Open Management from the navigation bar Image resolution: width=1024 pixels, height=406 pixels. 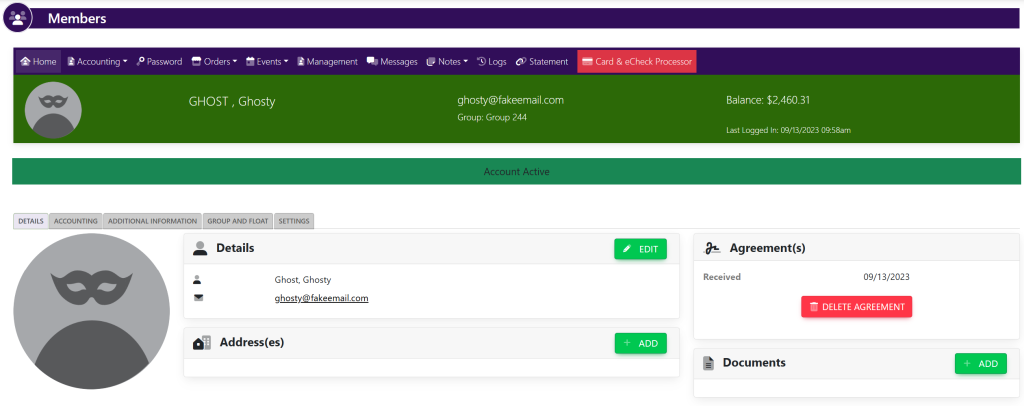click(x=327, y=62)
